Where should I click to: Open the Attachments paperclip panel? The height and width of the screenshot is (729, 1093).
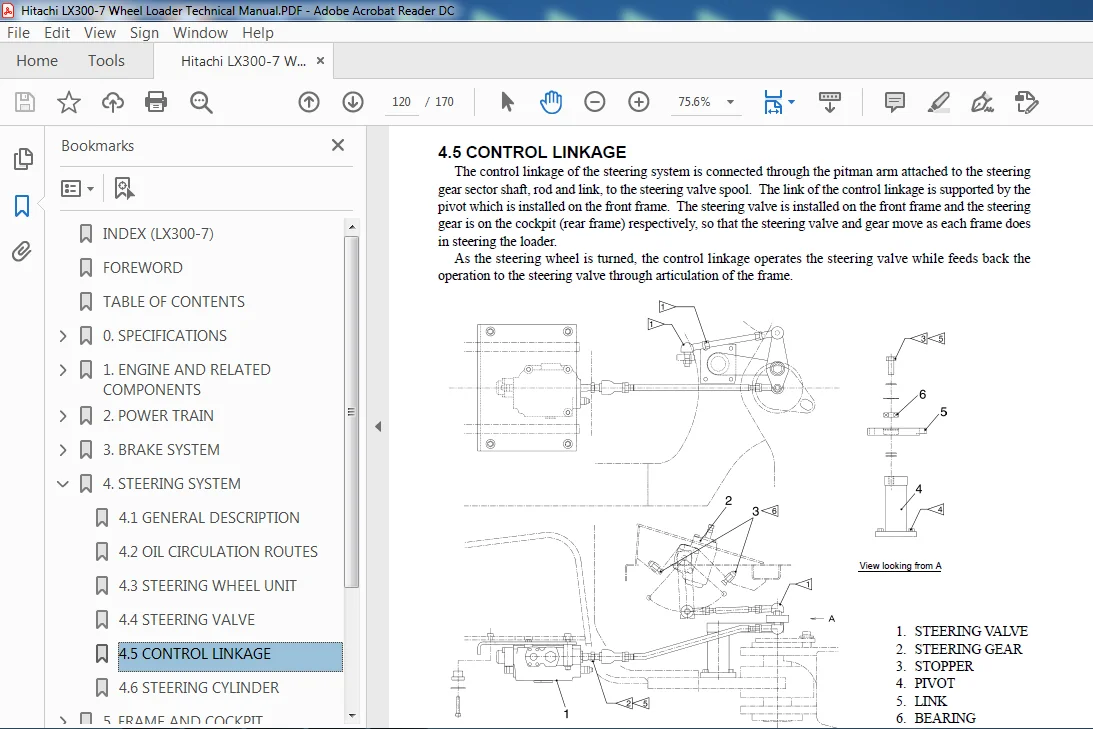click(22, 252)
